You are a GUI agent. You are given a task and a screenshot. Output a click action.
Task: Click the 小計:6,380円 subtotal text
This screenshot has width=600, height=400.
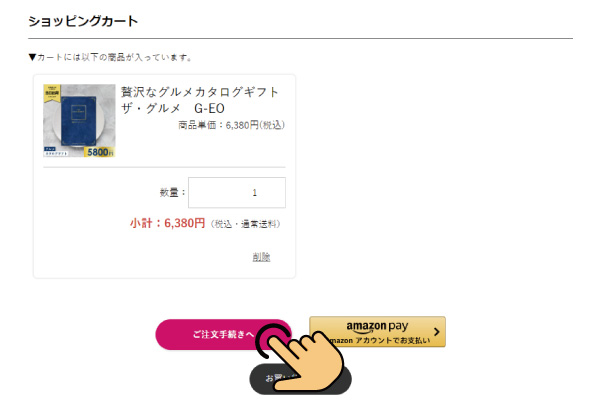coord(168,223)
